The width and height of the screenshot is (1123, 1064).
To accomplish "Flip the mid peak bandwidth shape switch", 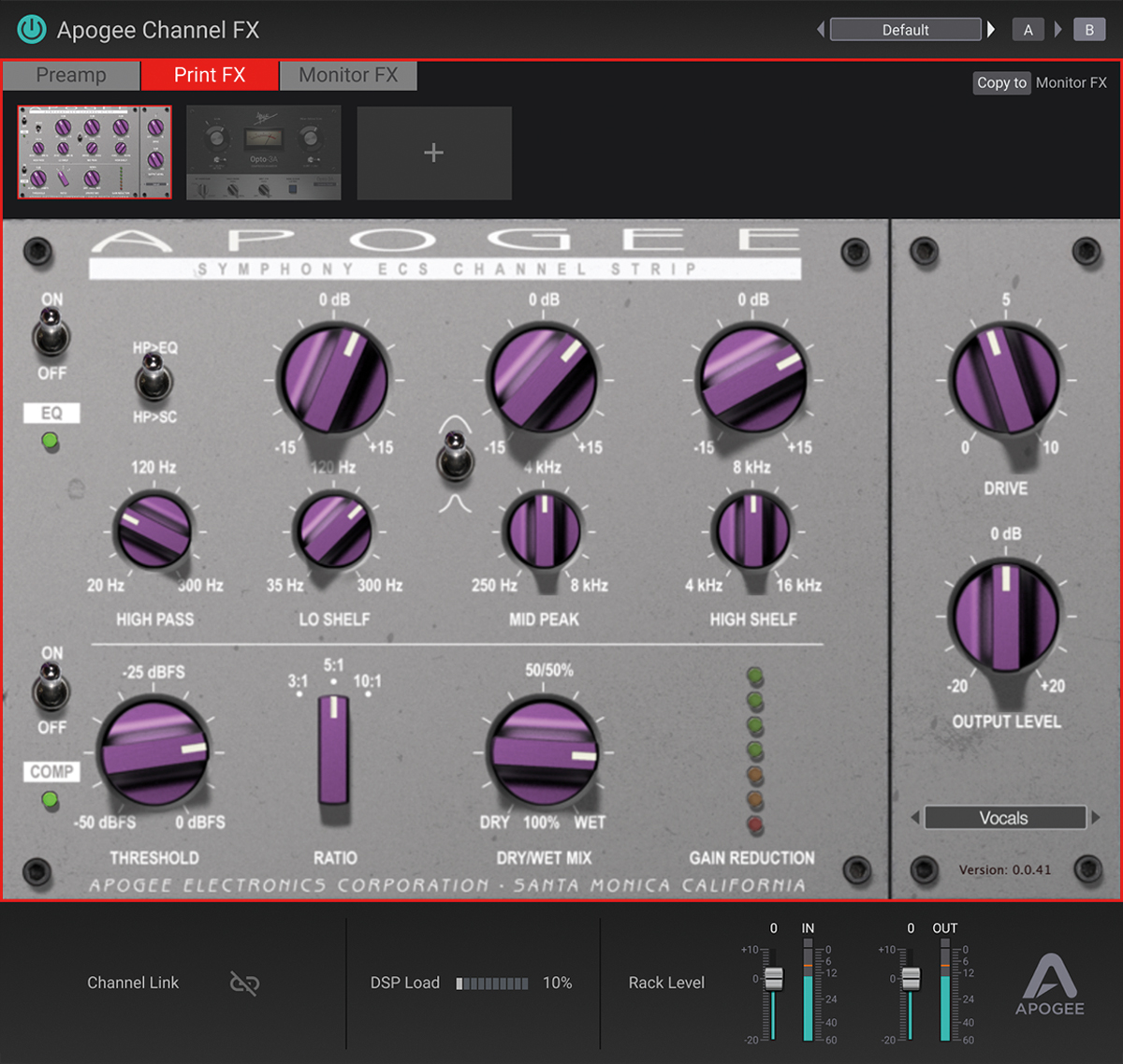I will click(456, 456).
